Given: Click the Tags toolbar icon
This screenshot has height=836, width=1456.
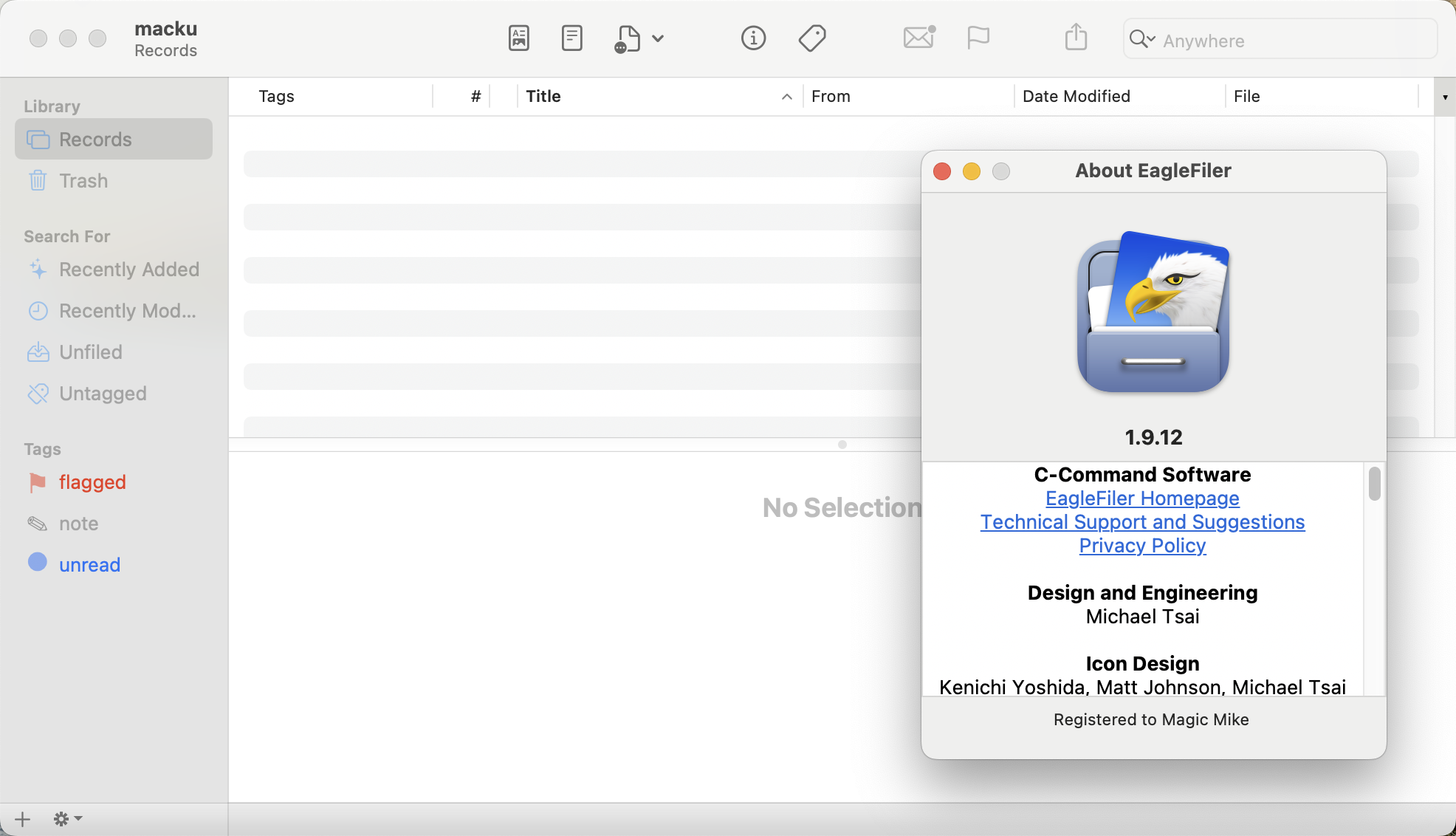Looking at the screenshot, I should tap(812, 38).
